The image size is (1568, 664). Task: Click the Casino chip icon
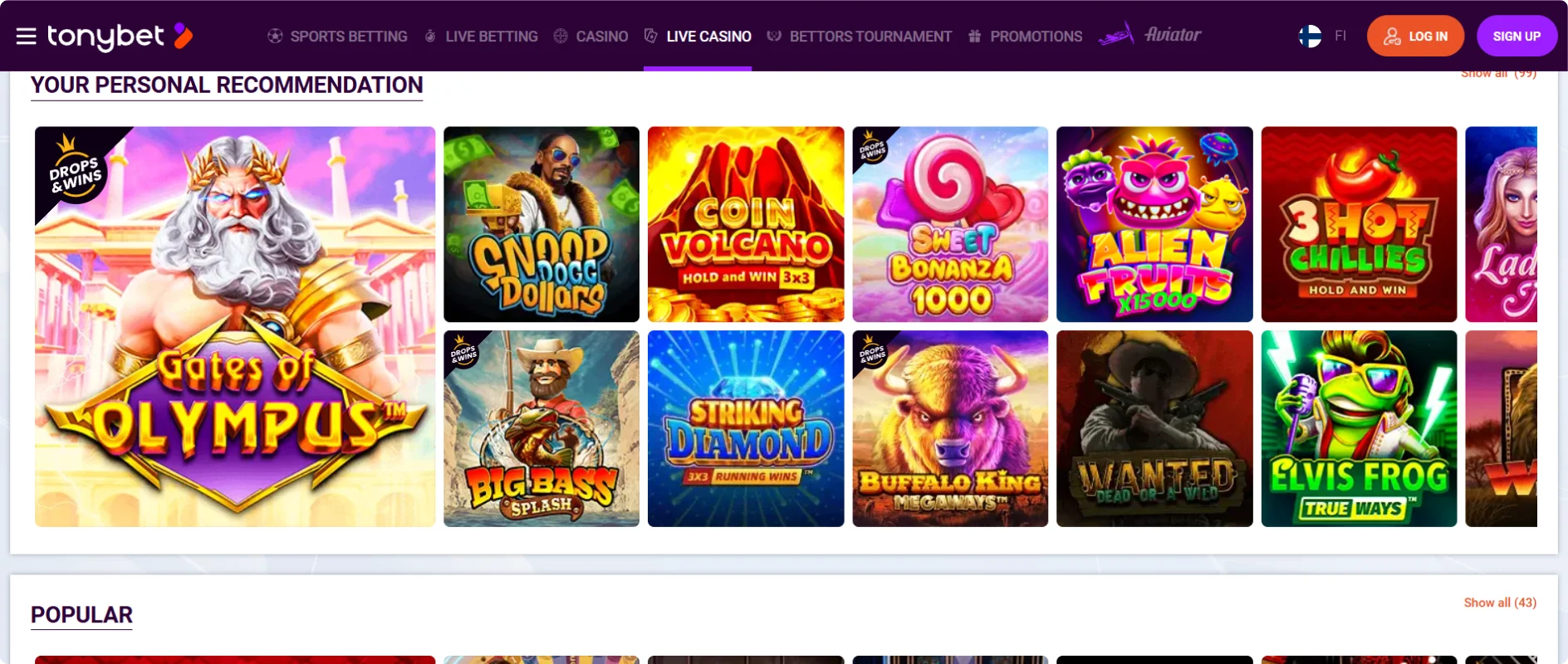(561, 37)
